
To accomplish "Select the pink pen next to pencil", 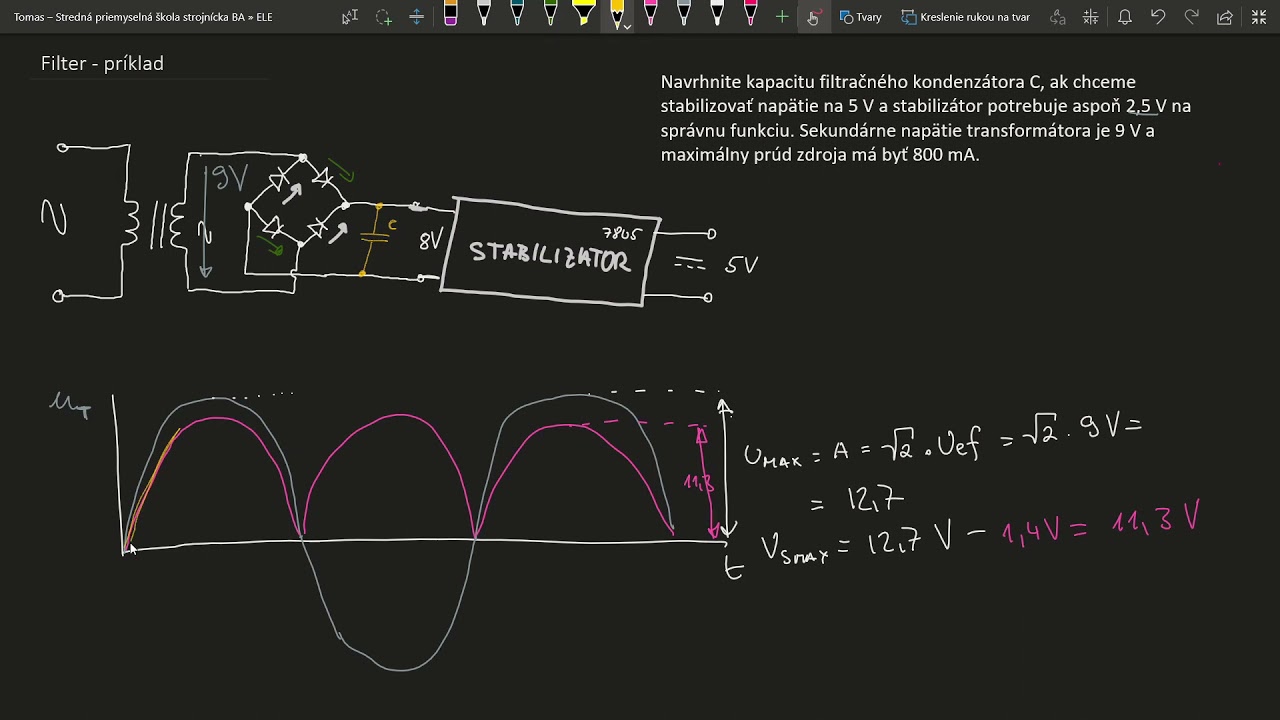I will point(650,14).
